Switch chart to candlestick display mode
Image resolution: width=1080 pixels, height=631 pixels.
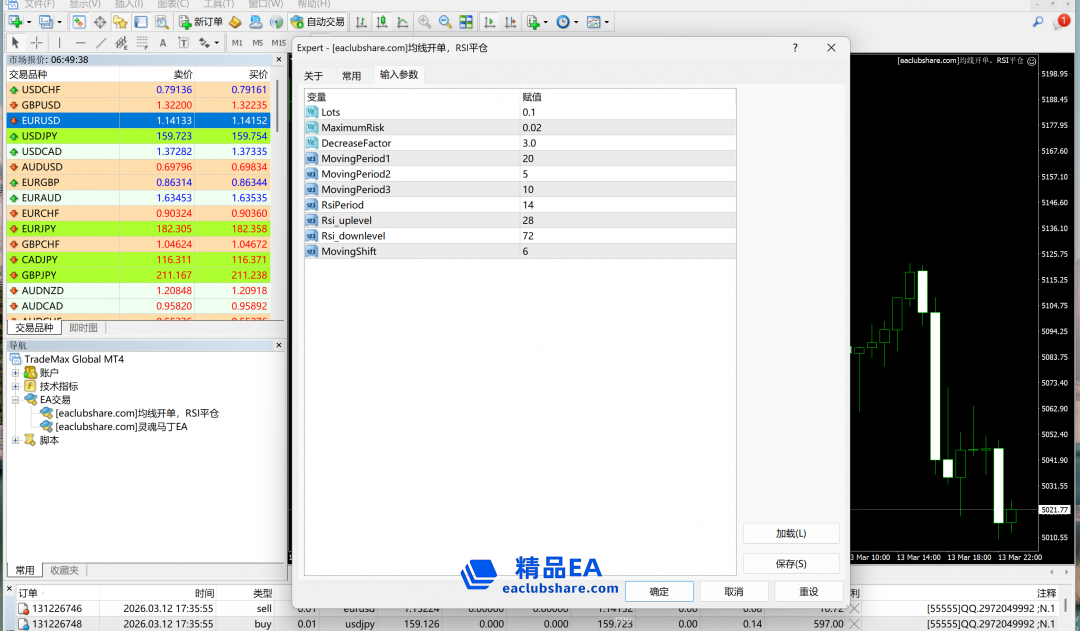pyautogui.click(x=381, y=21)
